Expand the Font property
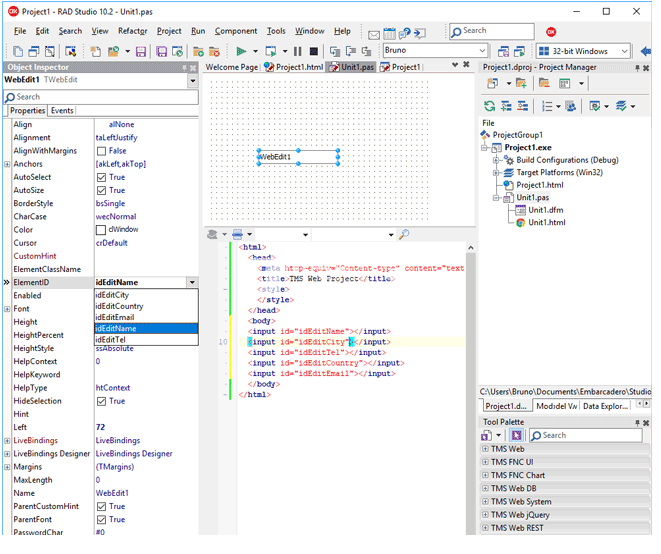 [7, 309]
